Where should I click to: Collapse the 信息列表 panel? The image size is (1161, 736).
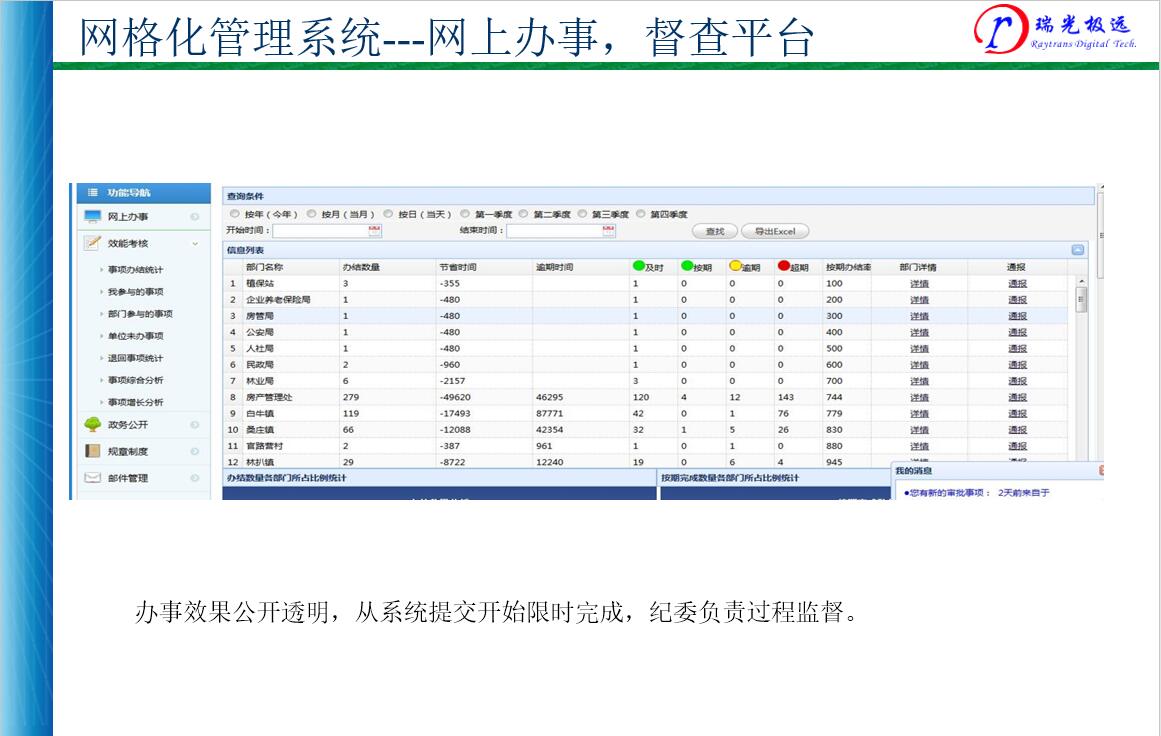coord(1078,250)
